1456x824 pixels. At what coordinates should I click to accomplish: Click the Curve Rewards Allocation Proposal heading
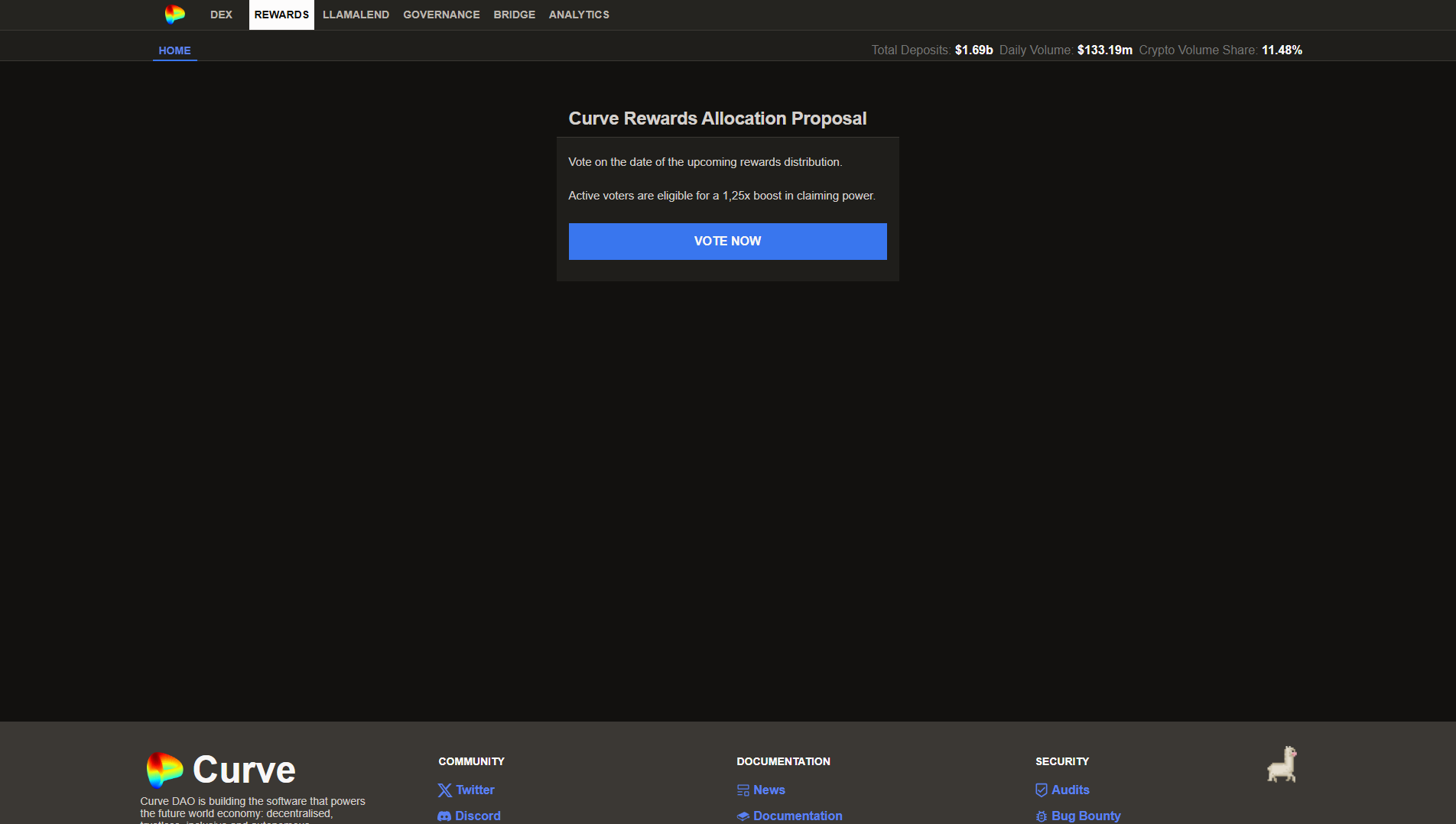[717, 118]
